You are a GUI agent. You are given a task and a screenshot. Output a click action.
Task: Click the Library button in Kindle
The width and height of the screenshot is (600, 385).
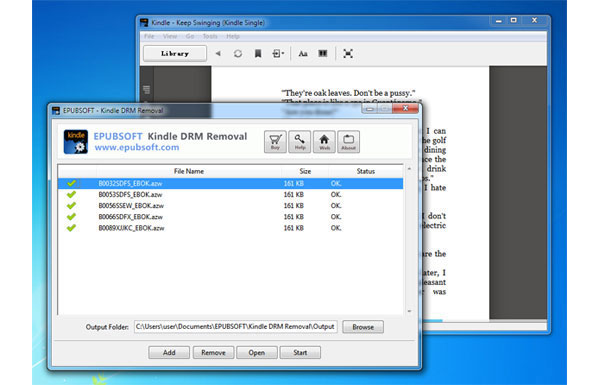tap(175, 54)
